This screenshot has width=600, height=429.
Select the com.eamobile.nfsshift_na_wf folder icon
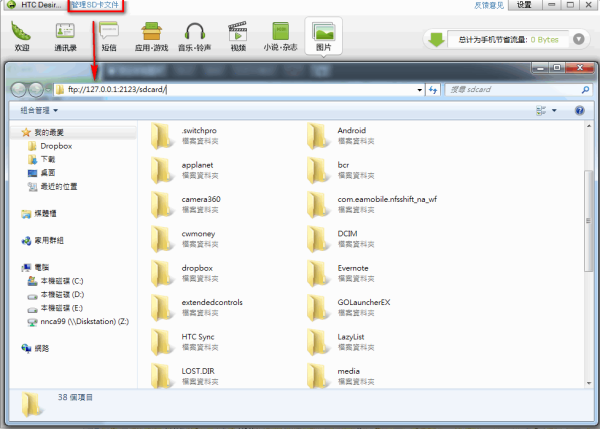coord(318,205)
